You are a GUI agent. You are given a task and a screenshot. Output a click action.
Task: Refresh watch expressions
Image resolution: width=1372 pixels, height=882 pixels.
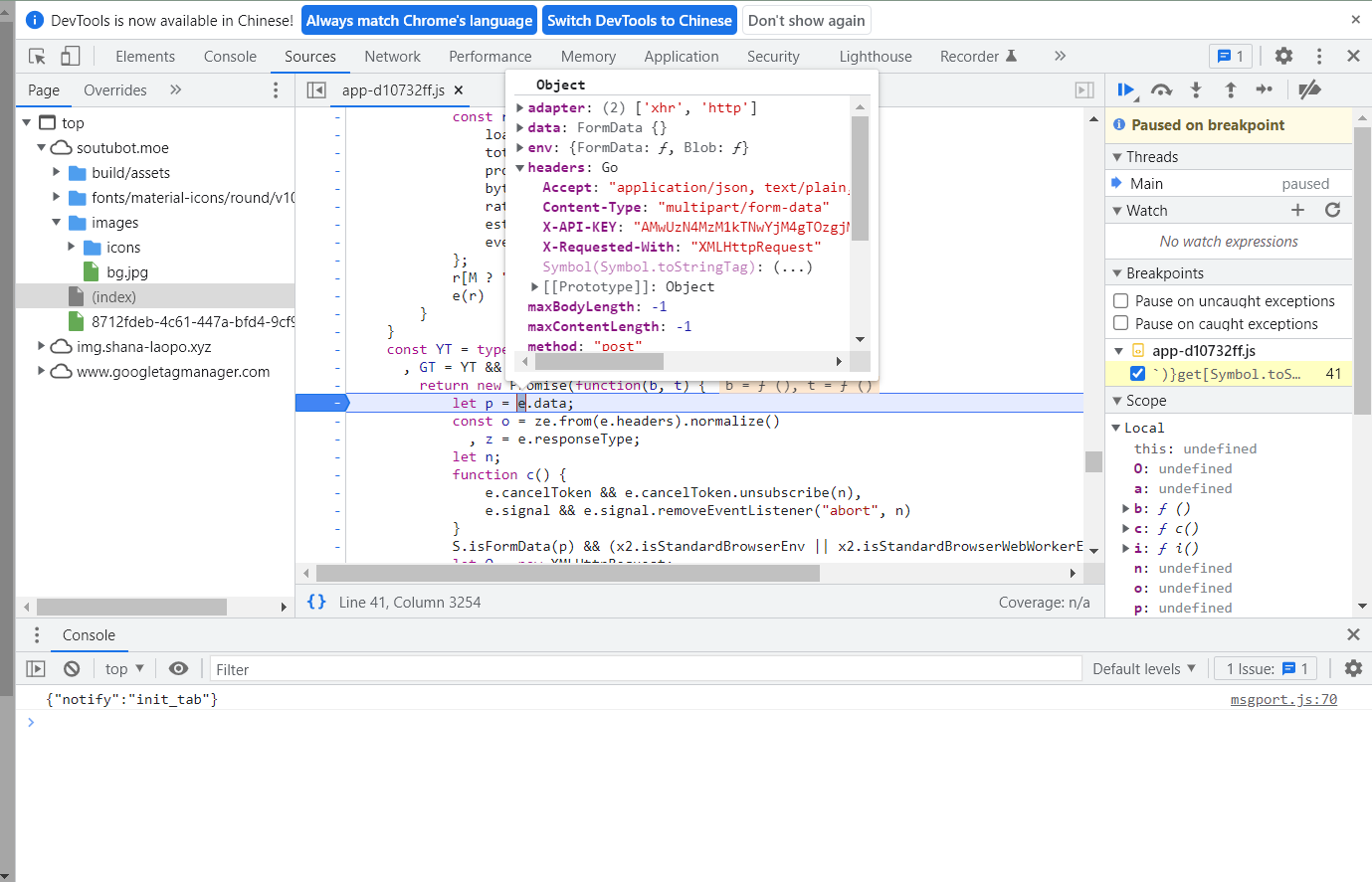point(1333,210)
